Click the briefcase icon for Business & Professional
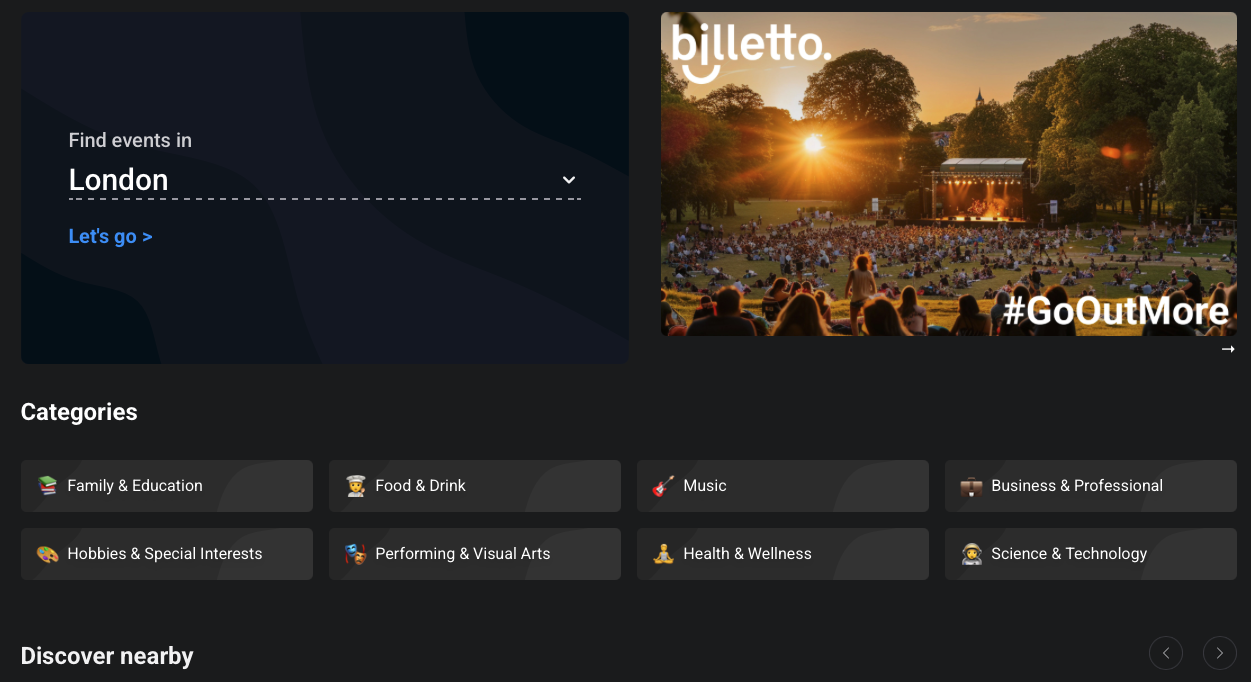 click(971, 486)
